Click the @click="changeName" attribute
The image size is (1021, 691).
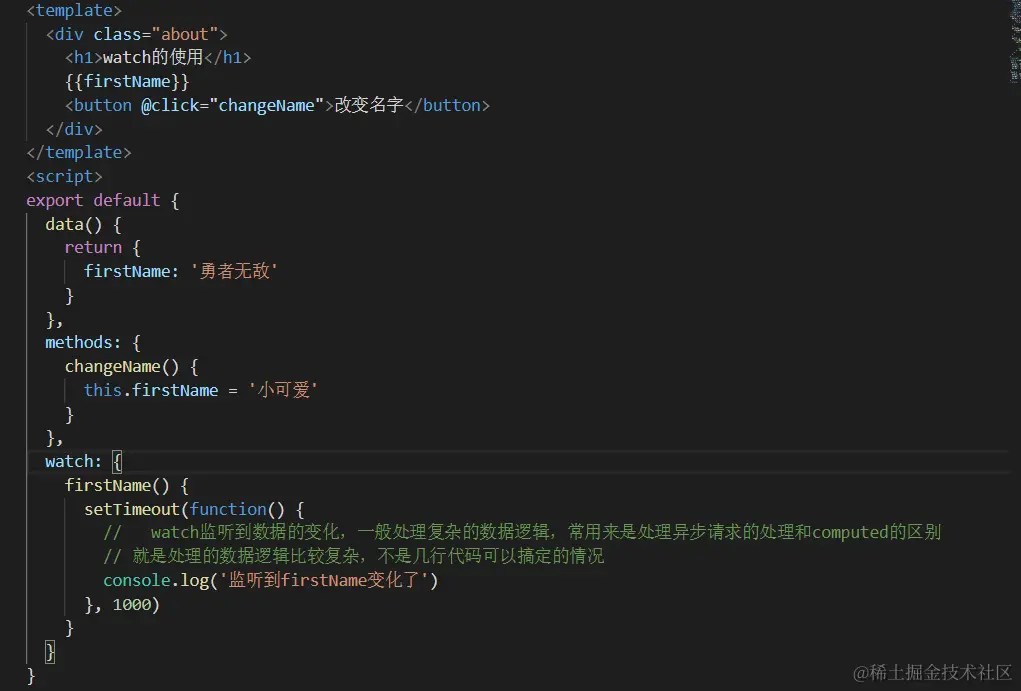click(232, 105)
